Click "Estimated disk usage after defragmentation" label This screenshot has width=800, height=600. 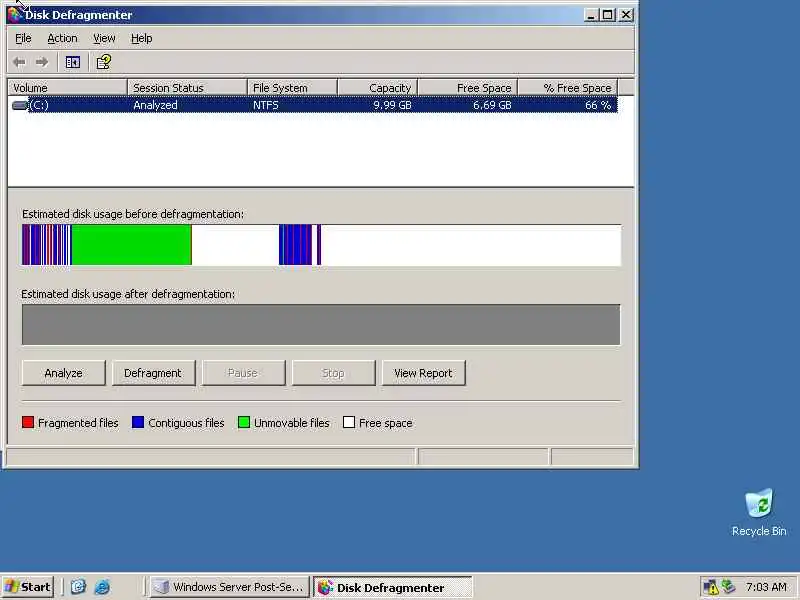click(x=128, y=294)
